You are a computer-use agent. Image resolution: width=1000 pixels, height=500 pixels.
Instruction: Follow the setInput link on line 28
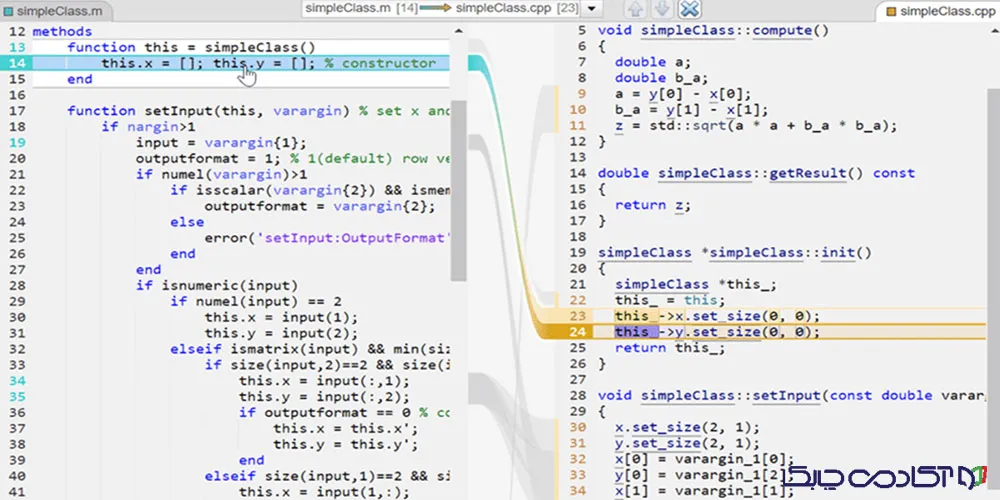[x=787, y=395]
